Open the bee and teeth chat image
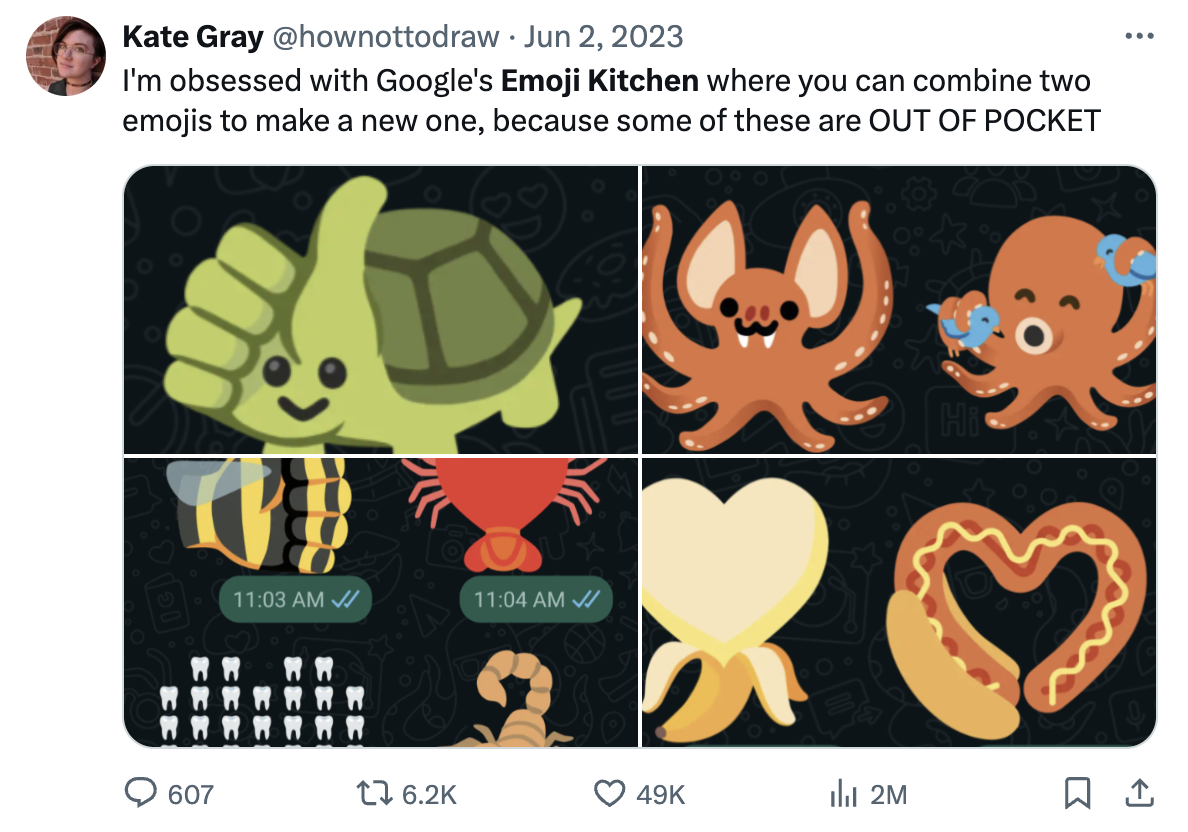 (x=380, y=602)
